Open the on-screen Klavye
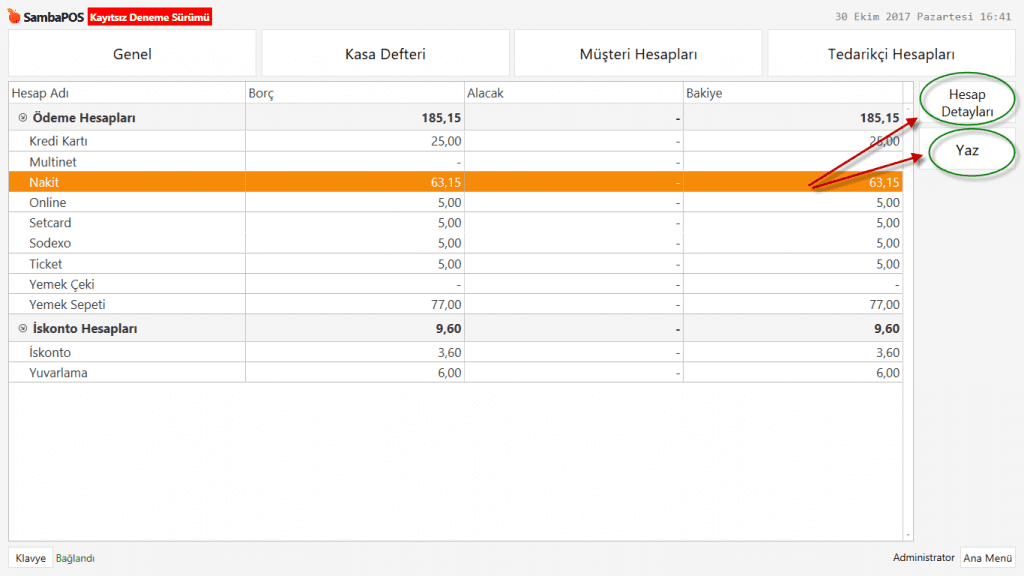 click(x=30, y=558)
